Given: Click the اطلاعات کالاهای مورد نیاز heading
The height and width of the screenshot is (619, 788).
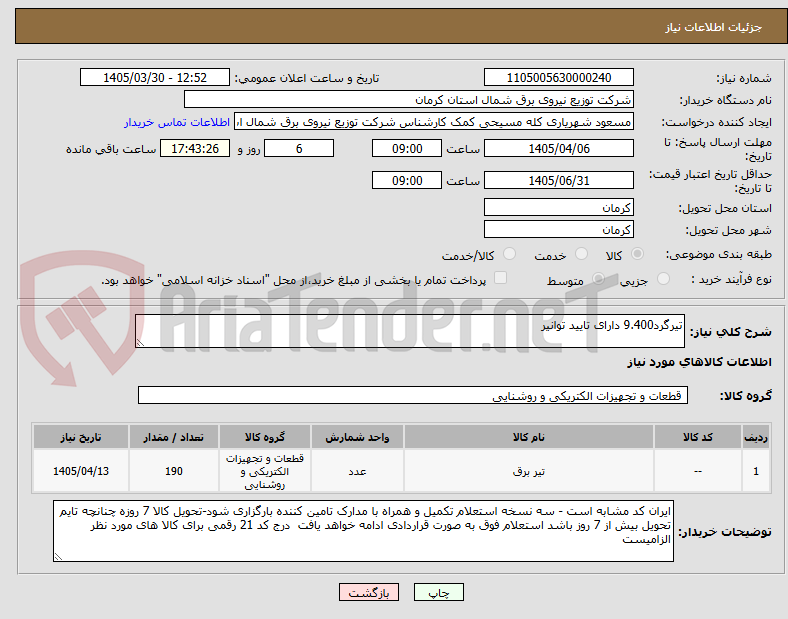Looking at the screenshot, I should pos(699,362).
